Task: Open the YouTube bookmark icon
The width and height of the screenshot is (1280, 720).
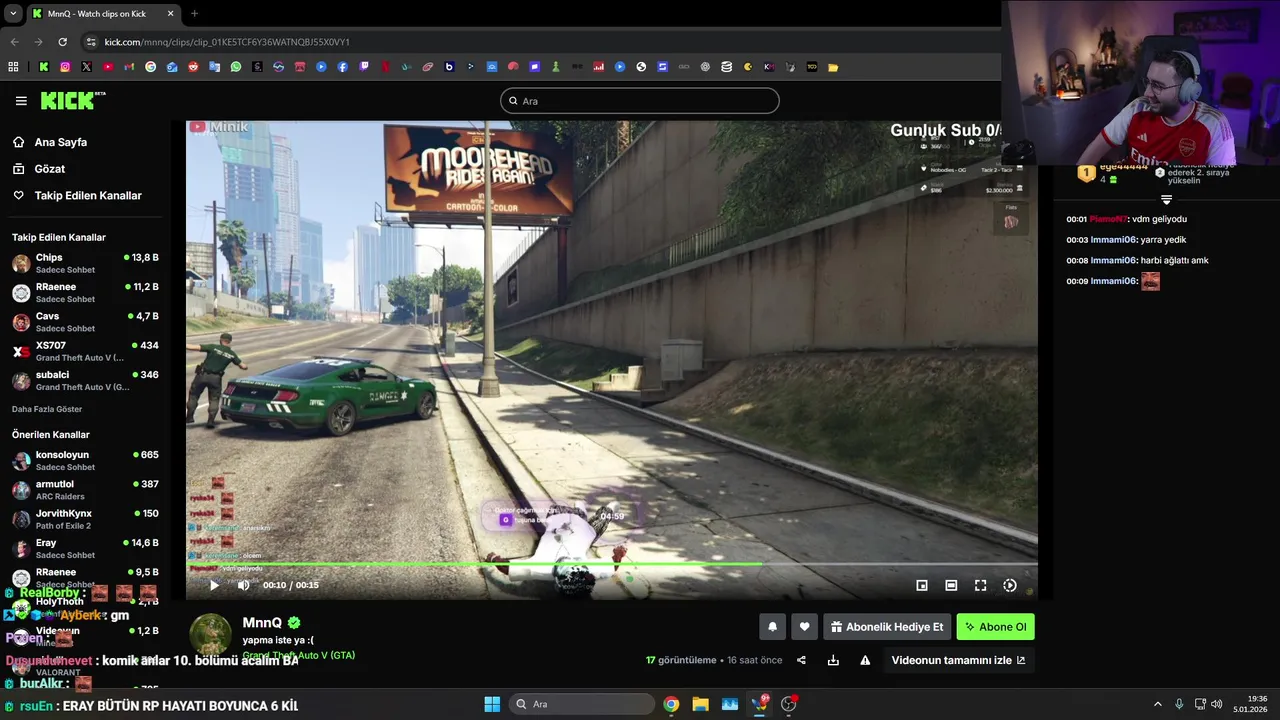Action: pyautogui.click(x=108, y=67)
